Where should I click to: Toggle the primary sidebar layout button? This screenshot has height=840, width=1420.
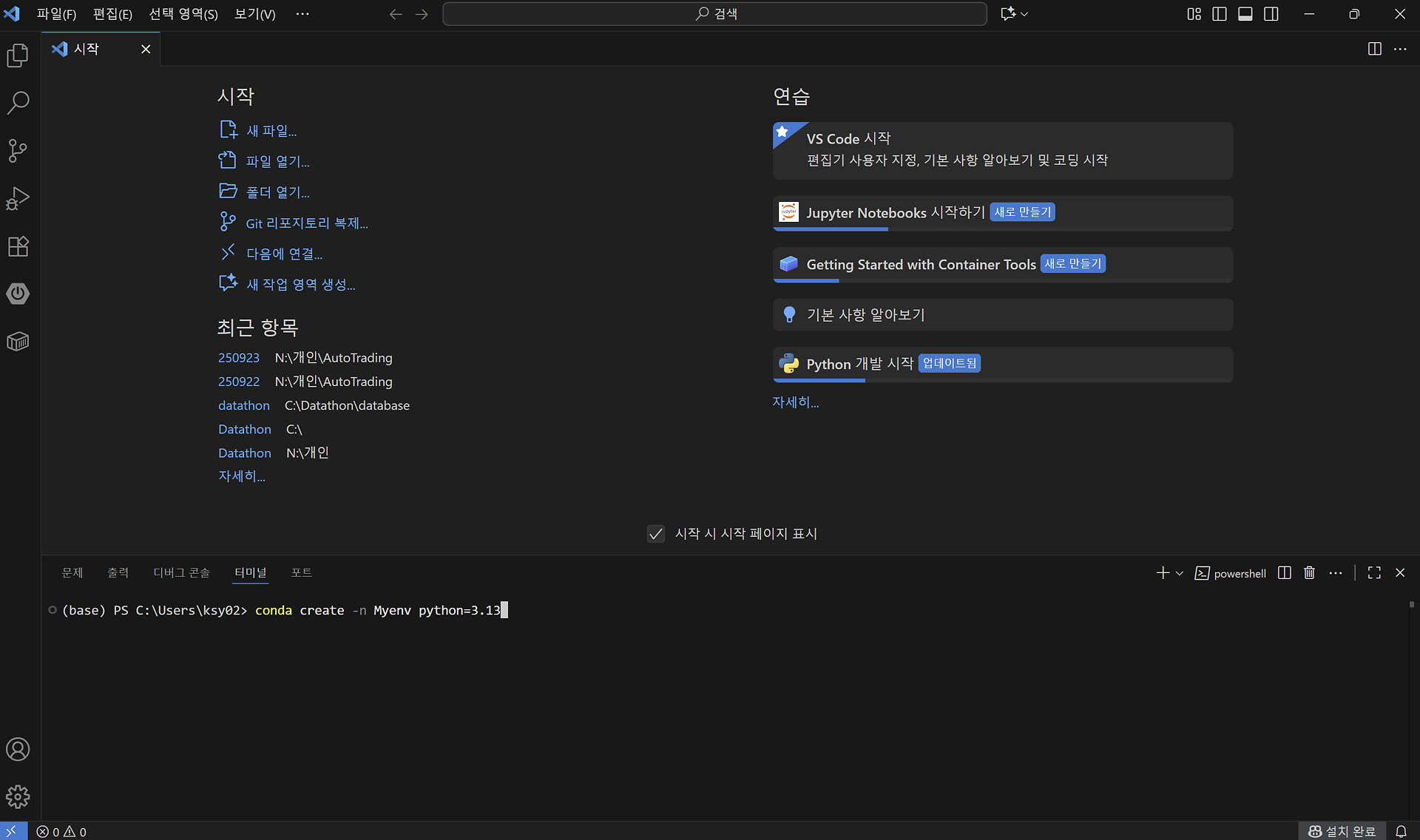[x=1220, y=14]
